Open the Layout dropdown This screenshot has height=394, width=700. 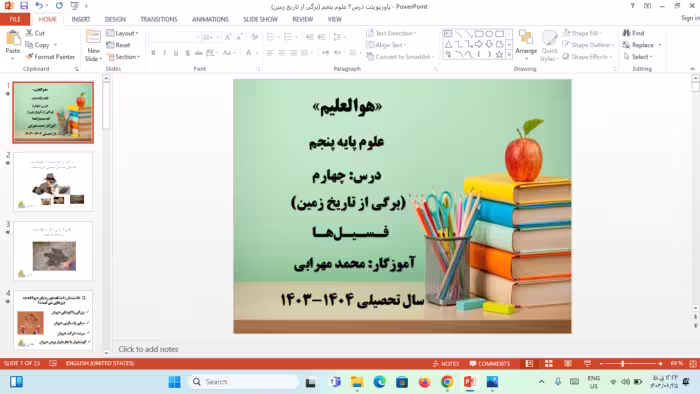[x=122, y=33]
